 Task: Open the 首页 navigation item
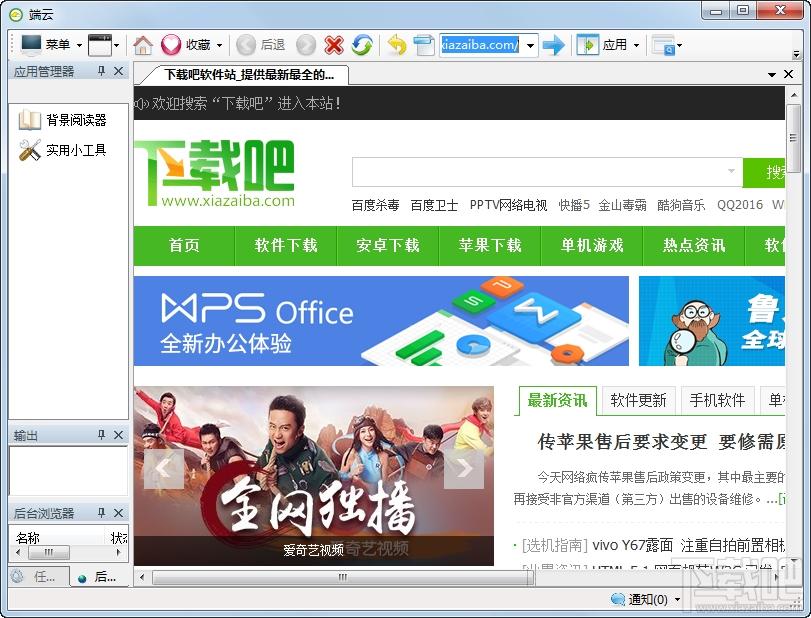[x=184, y=245]
